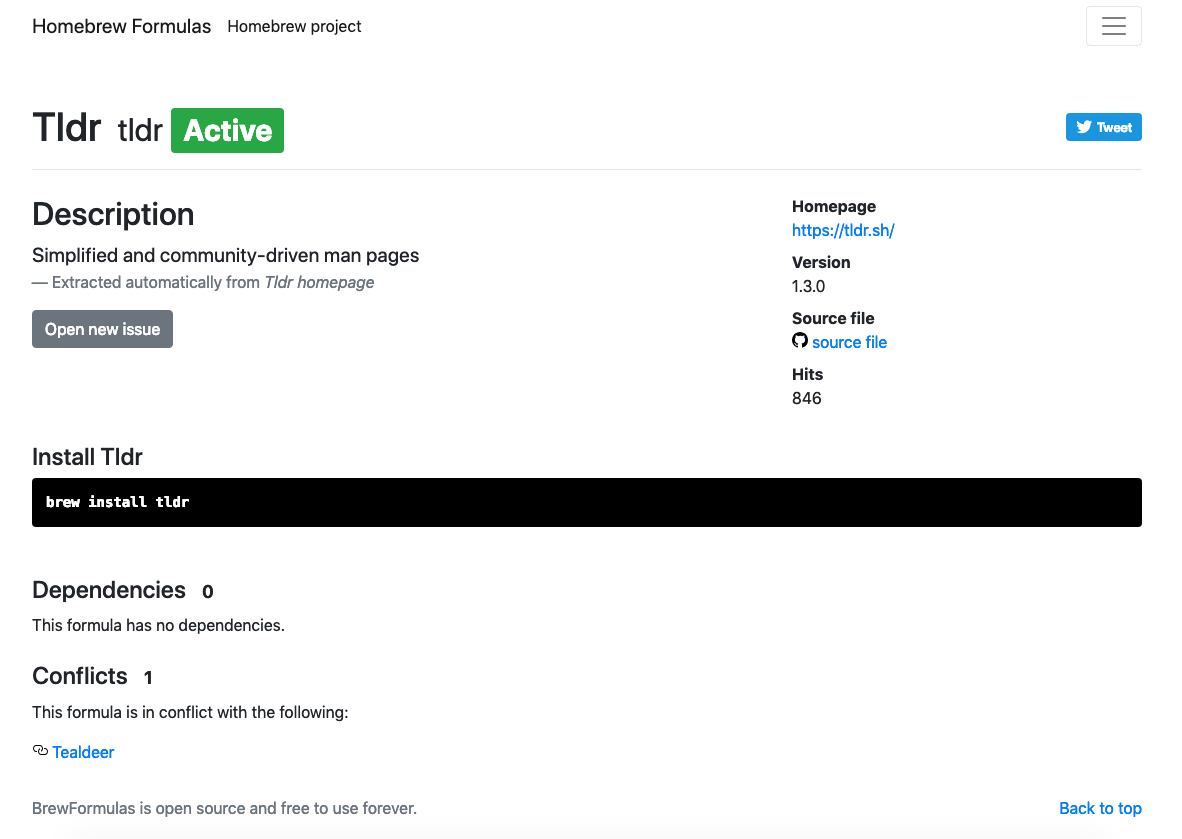Click the Dependencies heading
The height and width of the screenshot is (839, 1182).
pos(109,590)
